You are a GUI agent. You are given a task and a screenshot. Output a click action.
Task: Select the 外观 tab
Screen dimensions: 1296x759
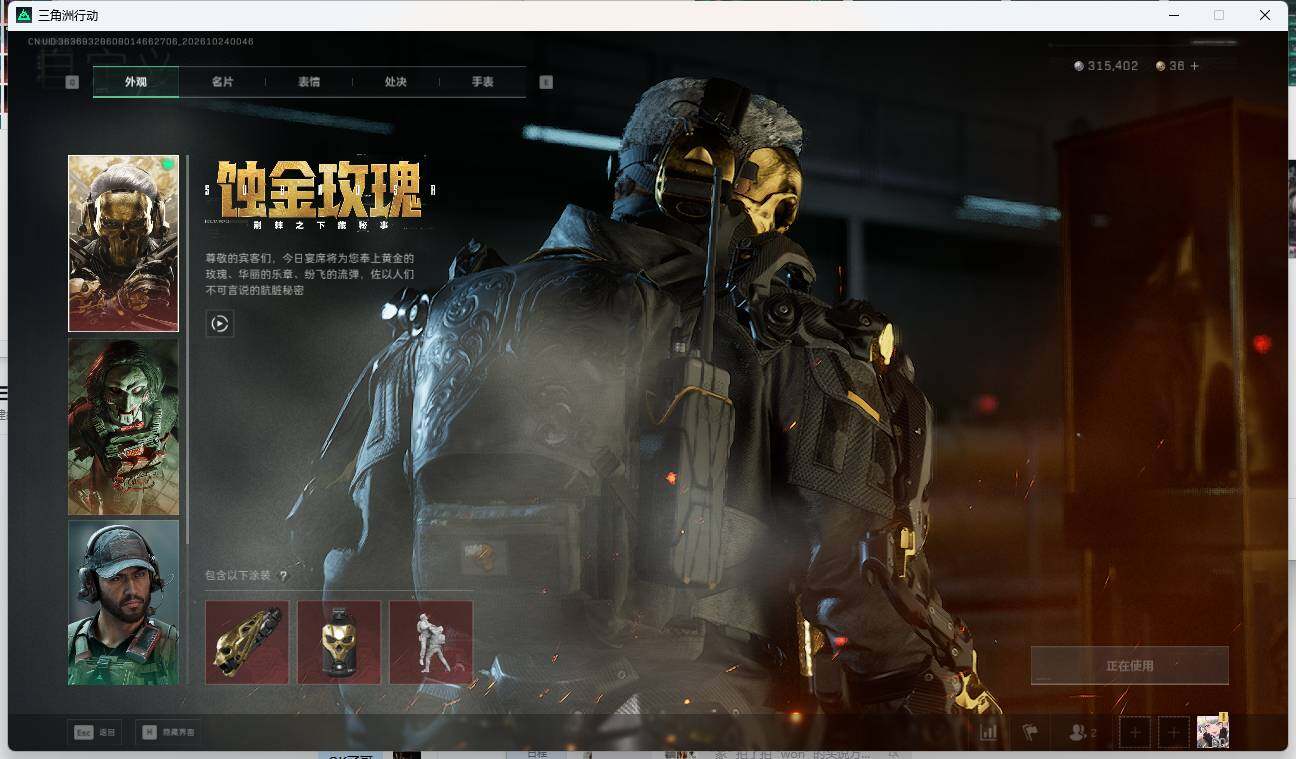(136, 82)
